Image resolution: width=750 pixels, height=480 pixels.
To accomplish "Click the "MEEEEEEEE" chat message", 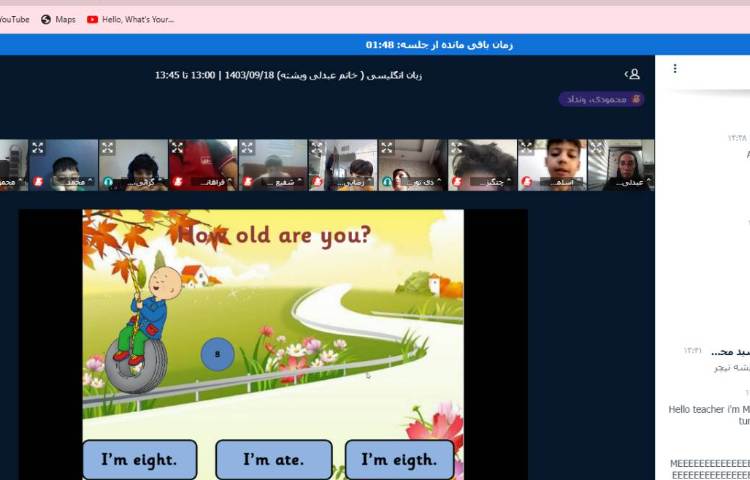I will (710, 469).
